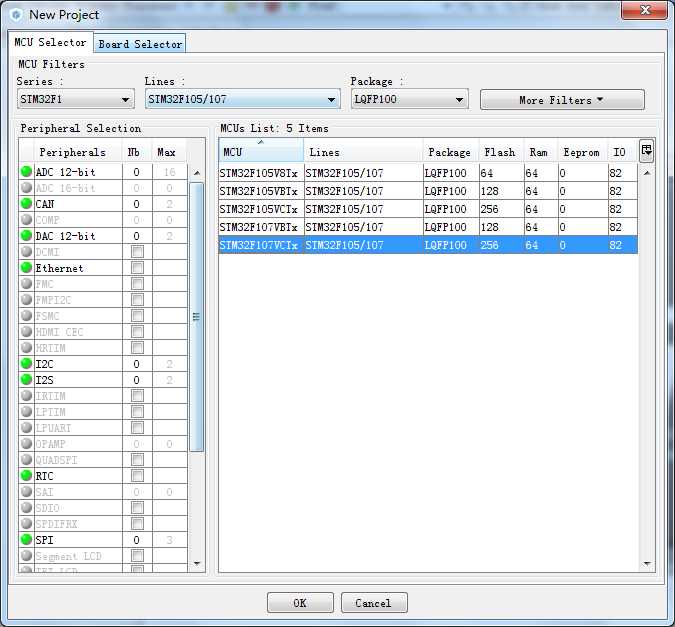Sort by the Lines column header

[363, 152]
